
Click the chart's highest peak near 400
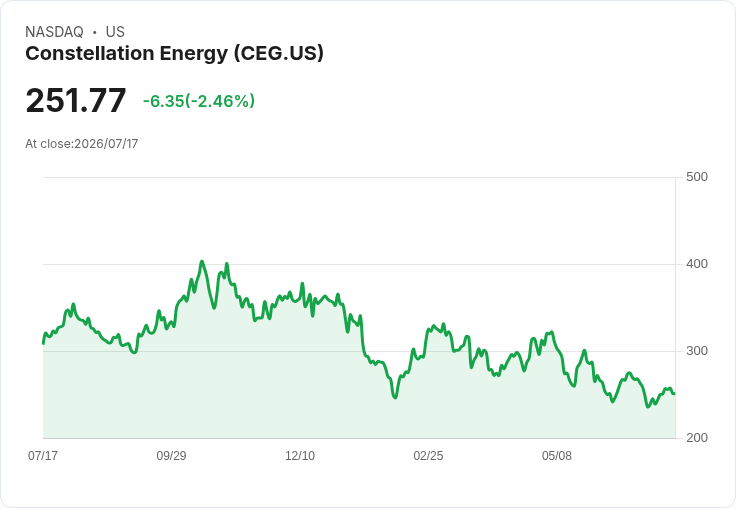tap(202, 262)
